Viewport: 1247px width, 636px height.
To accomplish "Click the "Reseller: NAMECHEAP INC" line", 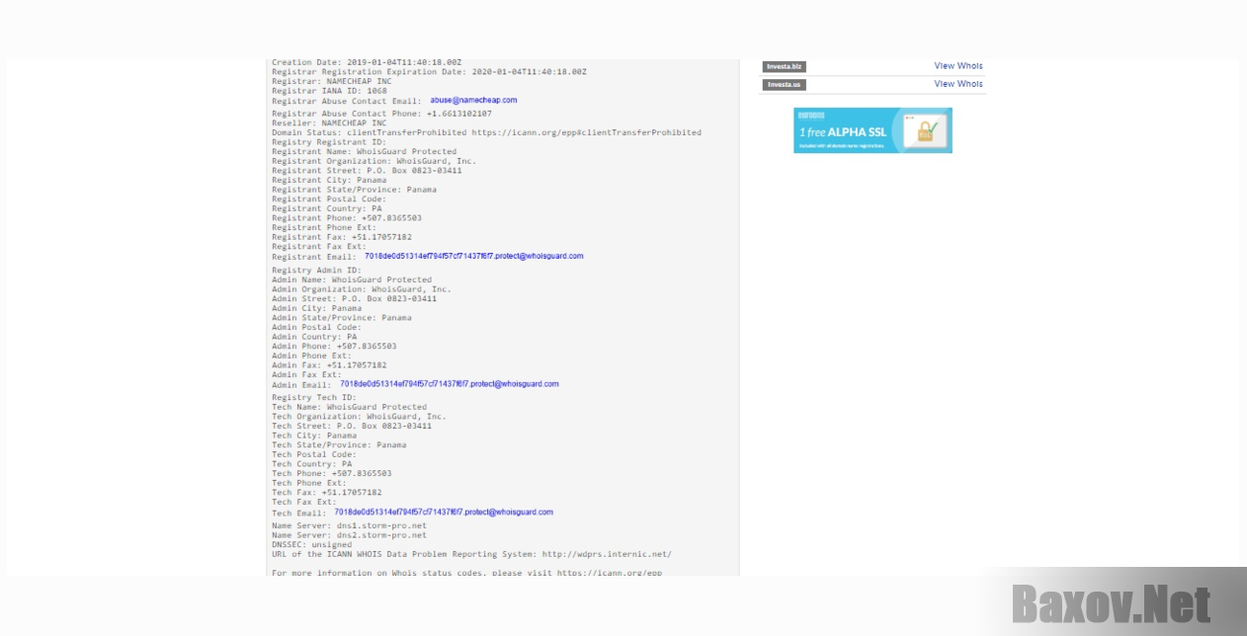I will coord(329,123).
